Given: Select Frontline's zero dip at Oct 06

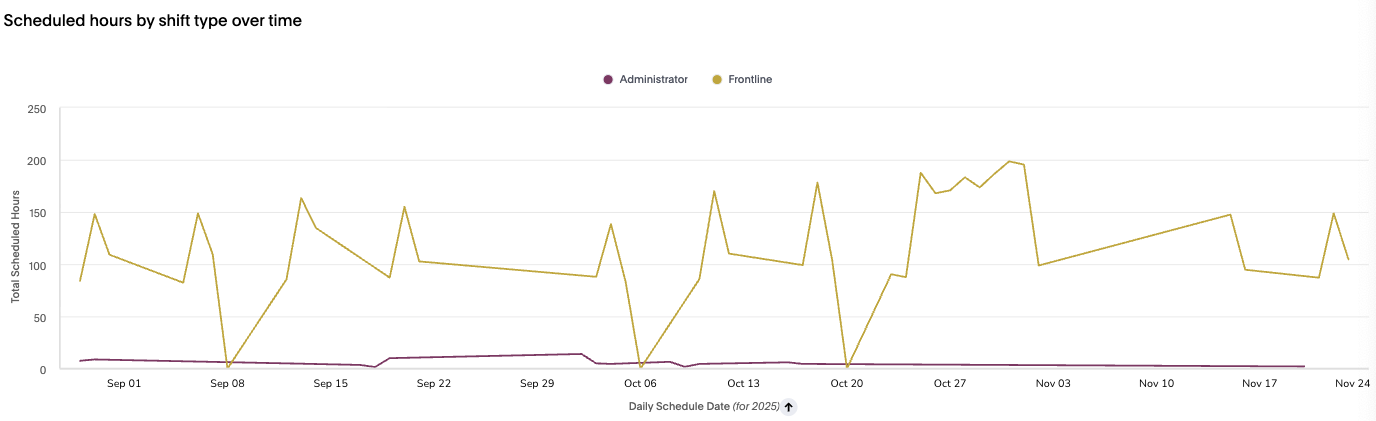Looking at the screenshot, I should pyautogui.click(x=641, y=367).
